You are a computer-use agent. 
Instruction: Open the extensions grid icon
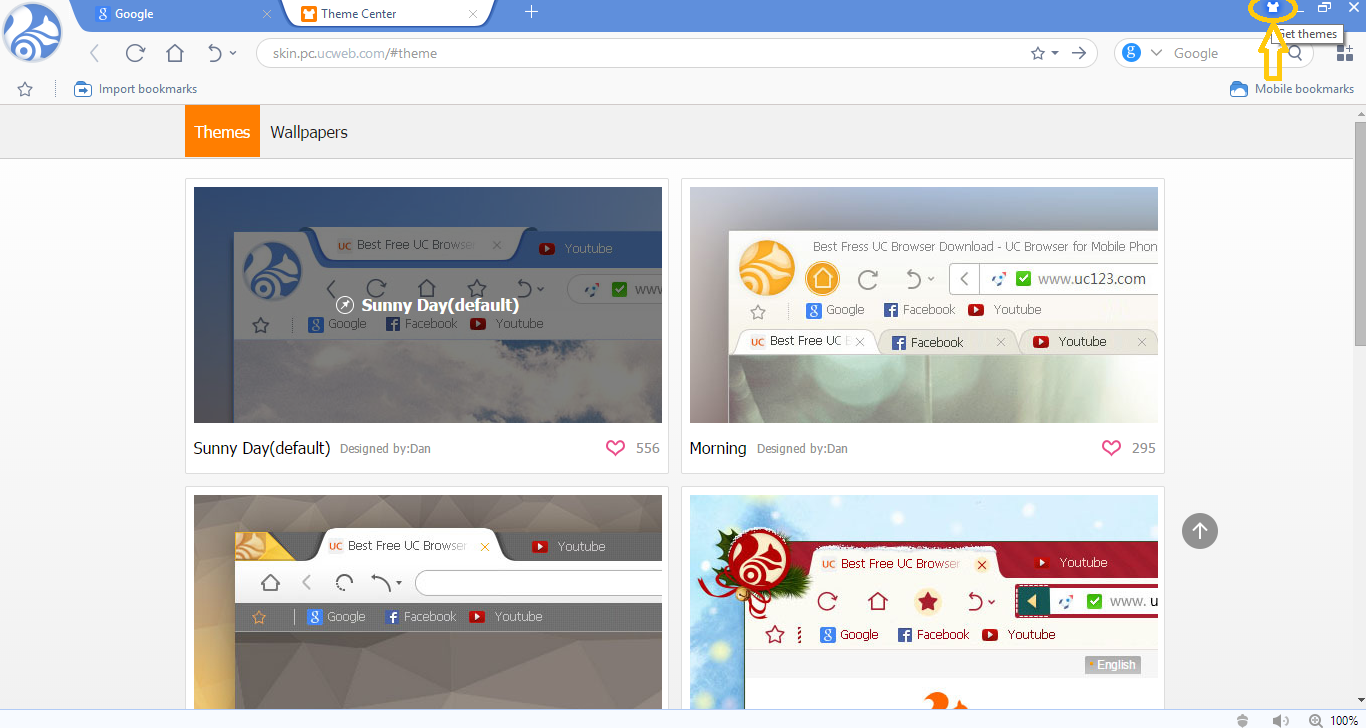(1344, 53)
